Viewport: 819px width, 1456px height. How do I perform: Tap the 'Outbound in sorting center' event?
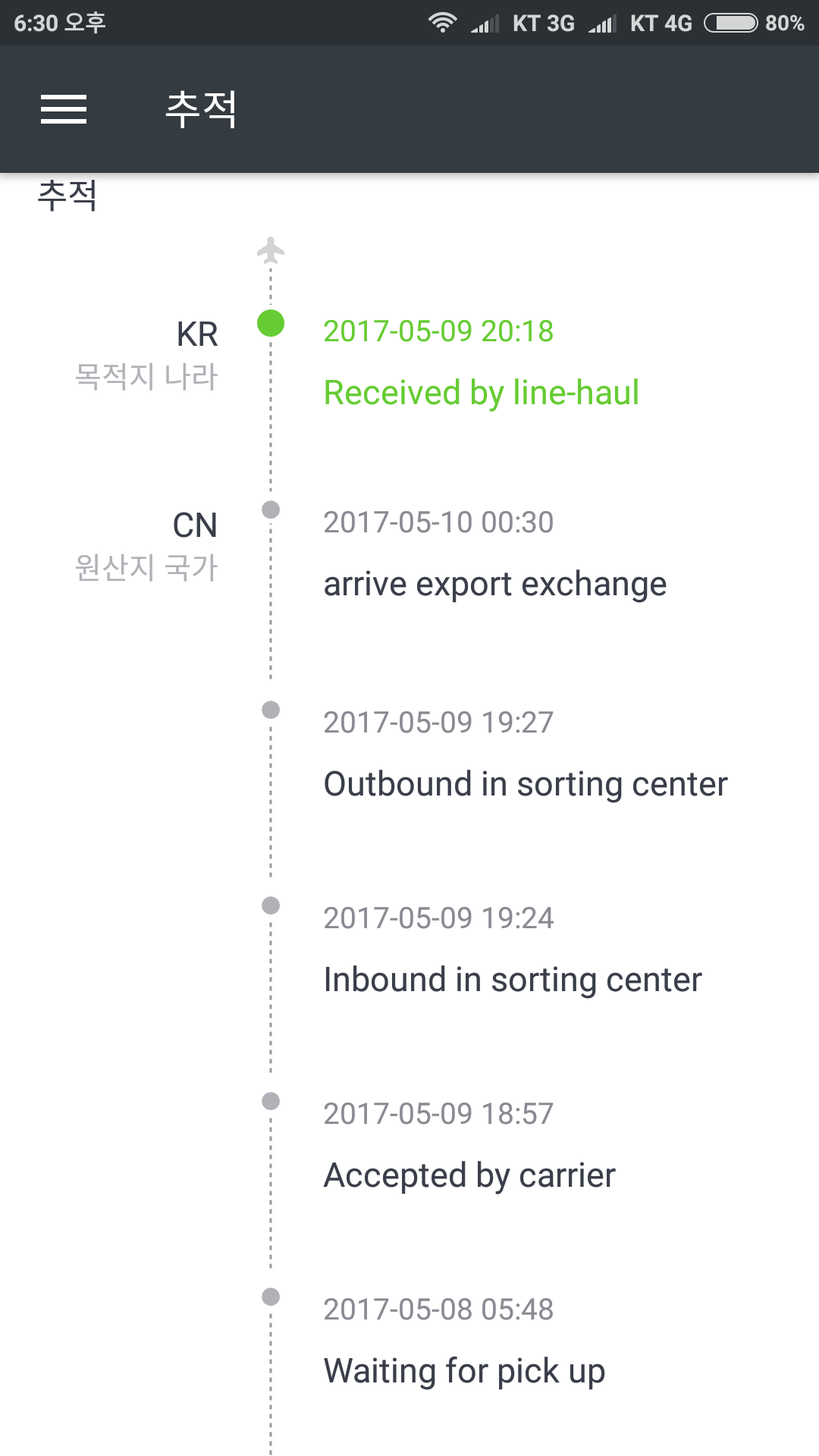point(525,784)
